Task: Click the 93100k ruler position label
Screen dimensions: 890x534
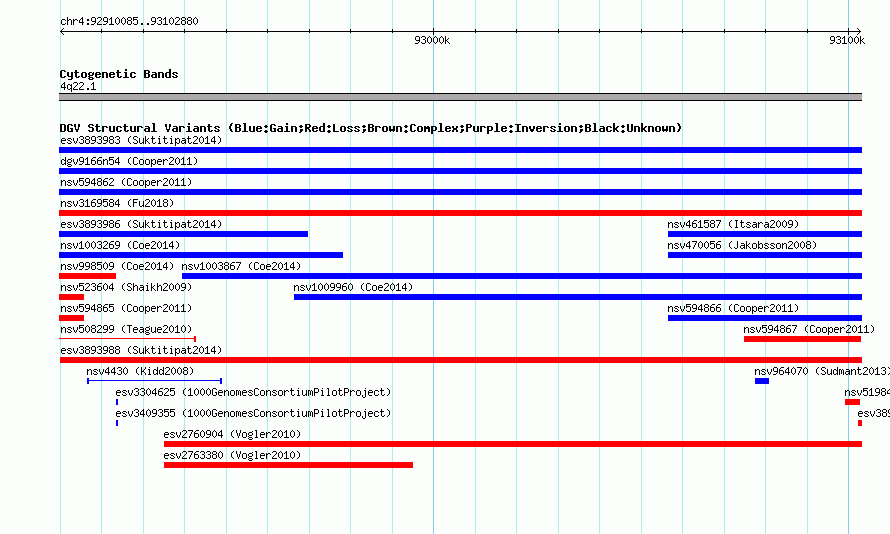Action: (847, 40)
